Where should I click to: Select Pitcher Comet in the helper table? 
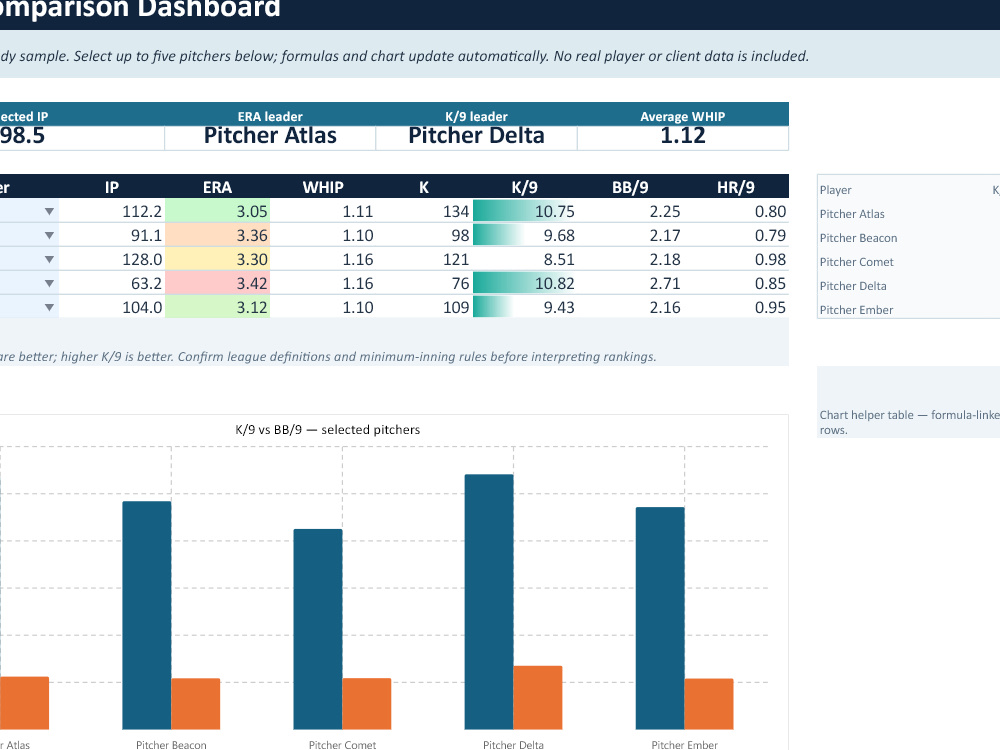click(857, 262)
